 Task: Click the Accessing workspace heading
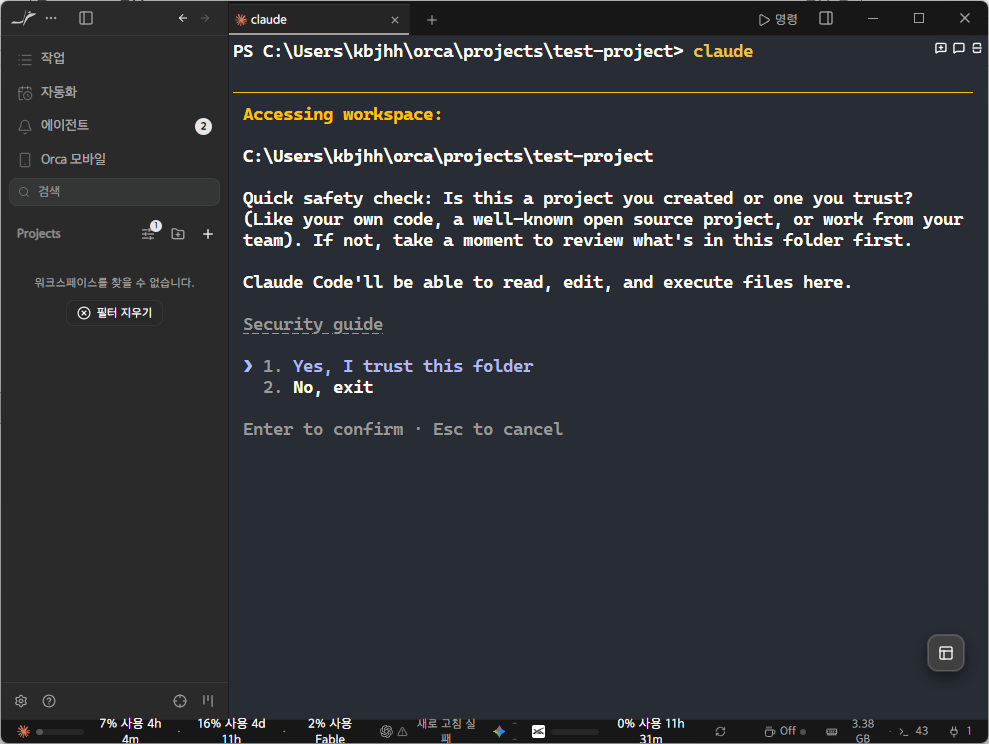[x=342, y=114]
